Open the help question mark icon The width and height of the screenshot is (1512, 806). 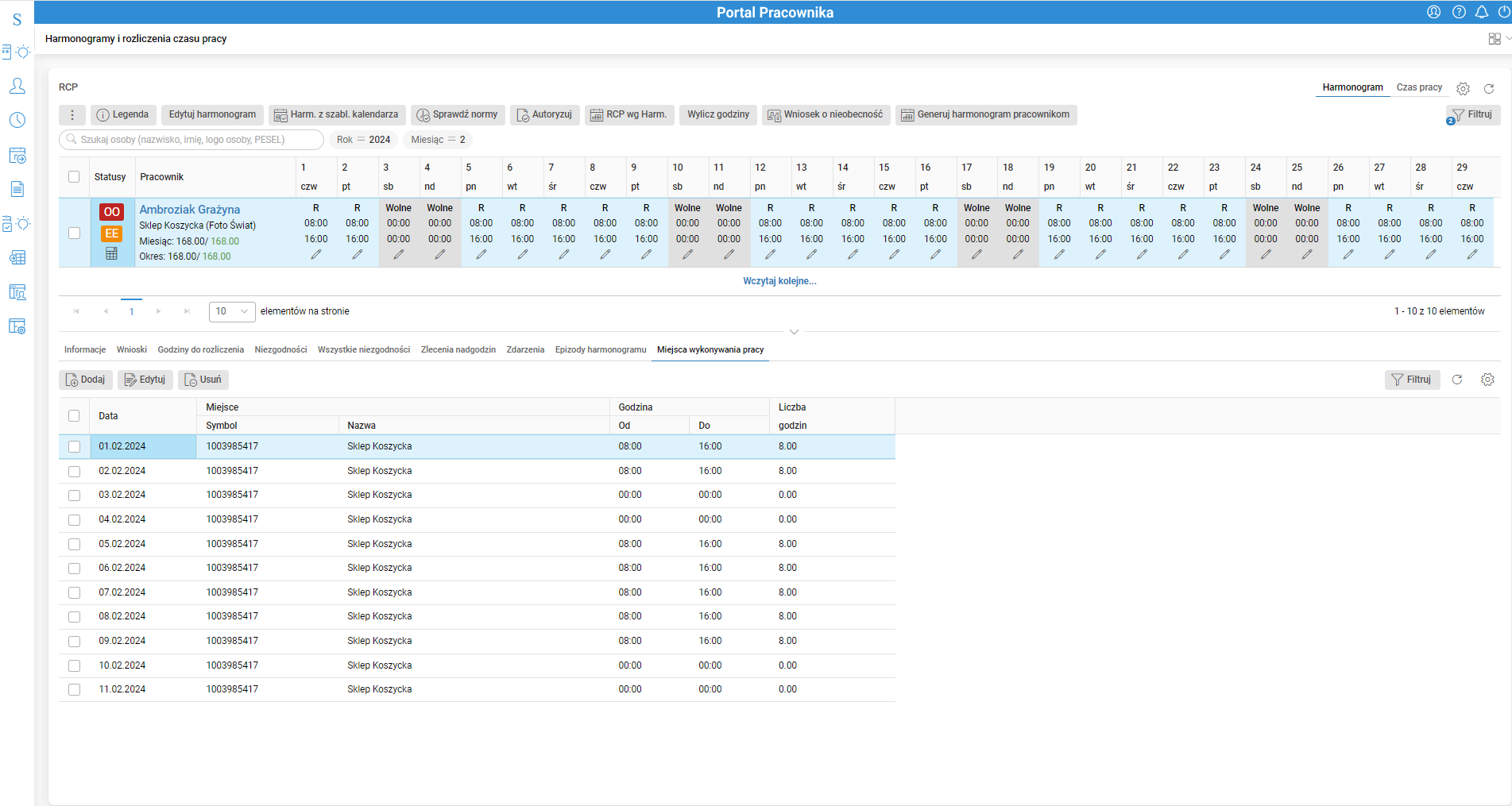click(x=1459, y=12)
